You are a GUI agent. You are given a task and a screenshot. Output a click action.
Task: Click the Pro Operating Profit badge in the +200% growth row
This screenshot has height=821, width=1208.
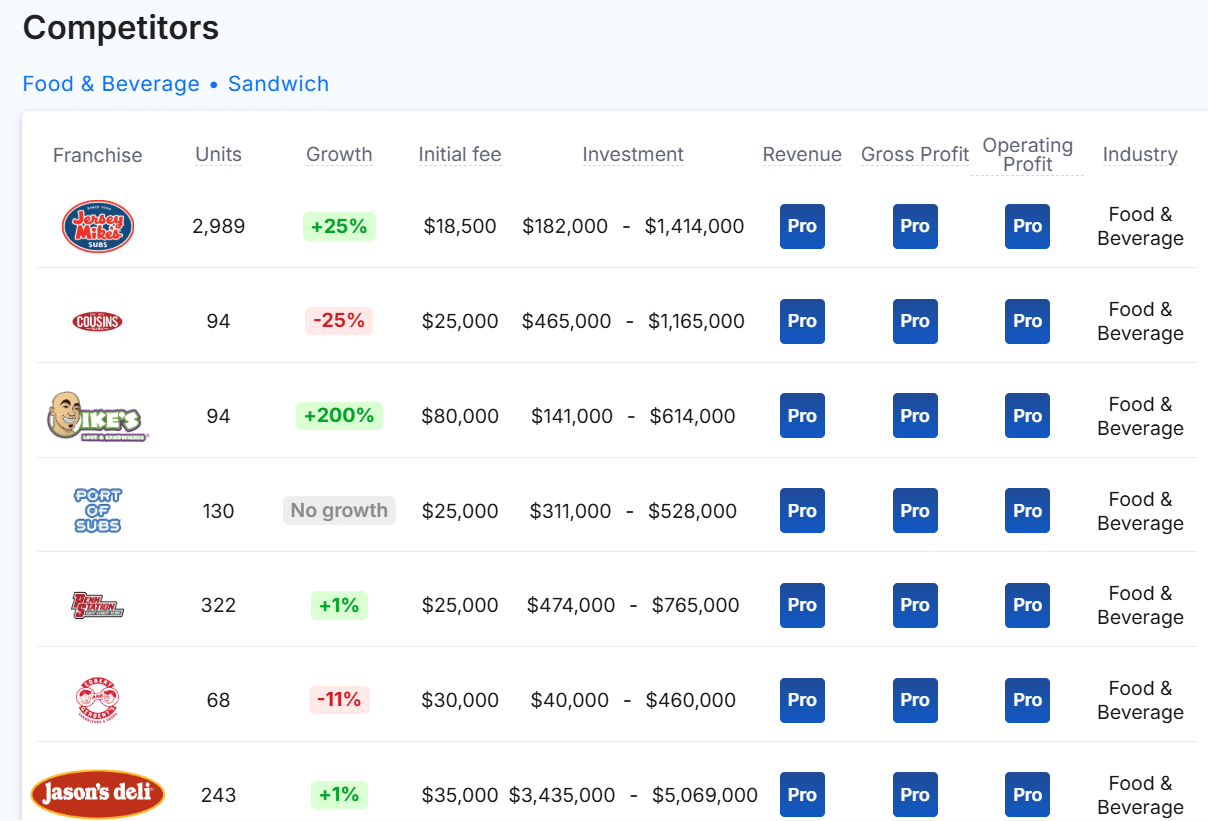click(x=1027, y=416)
